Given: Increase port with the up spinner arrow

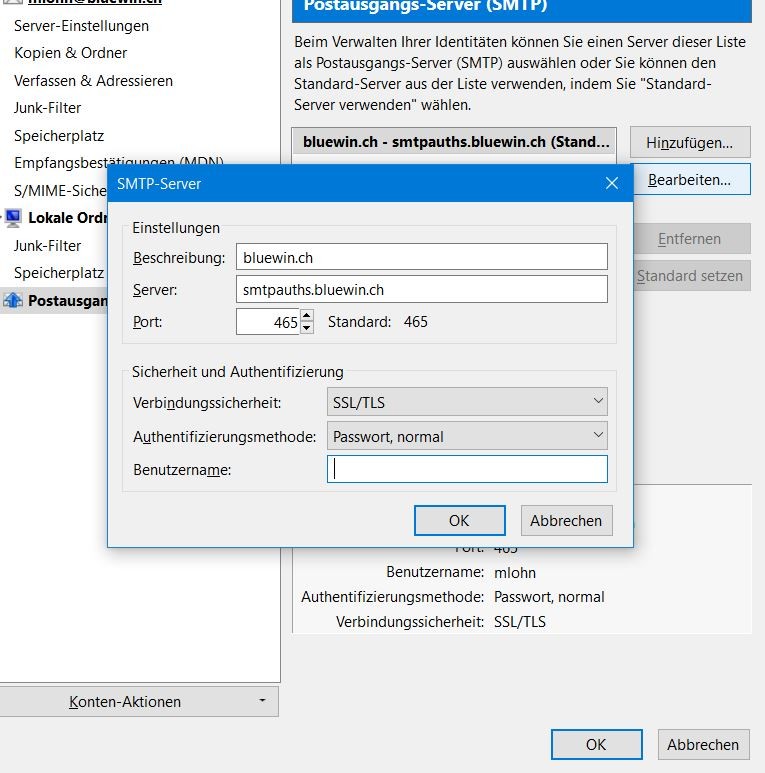Looking at the screenshot, I should [x=307, y=315].
